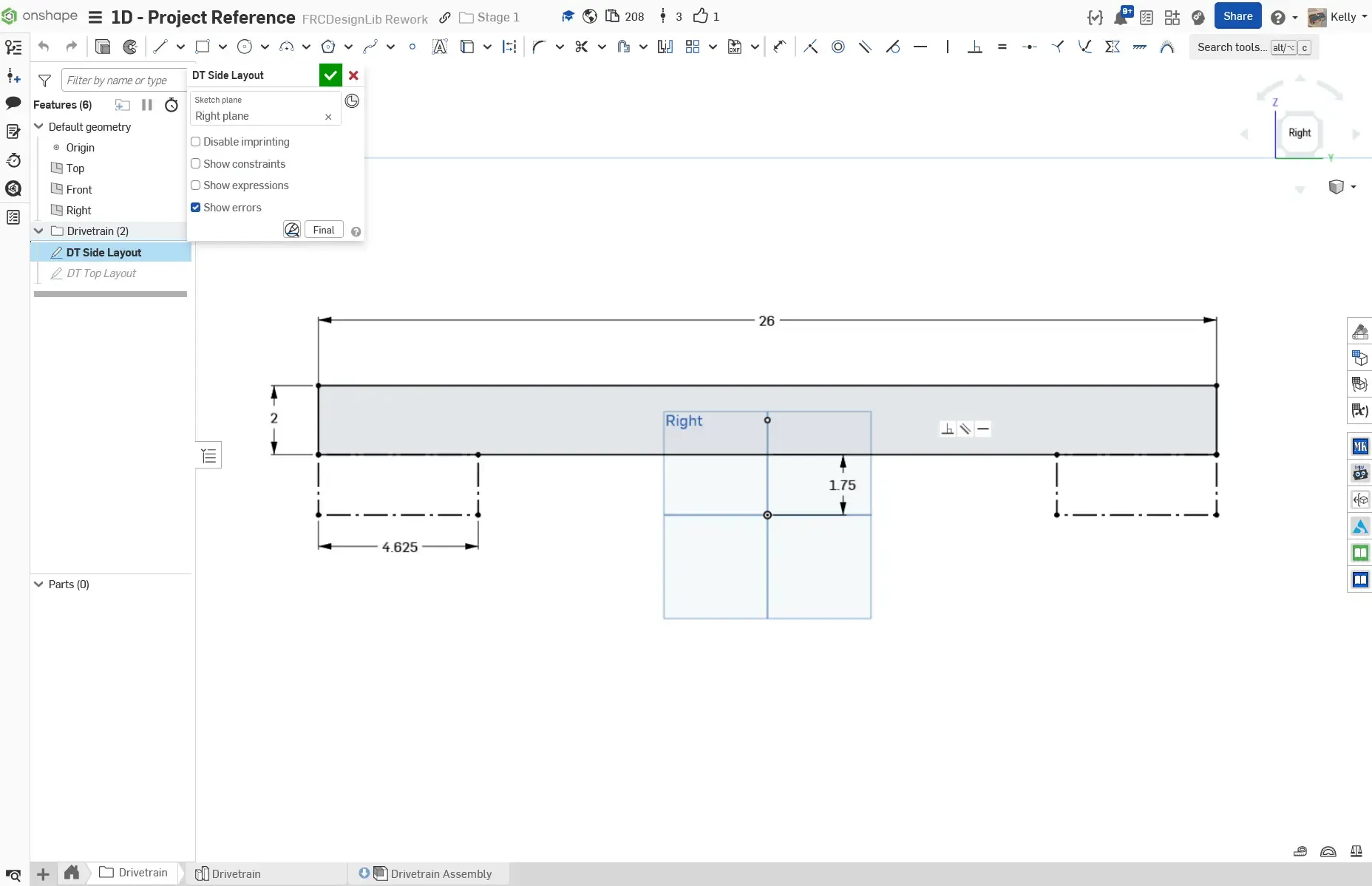This screenshot has height=886, width=1372.
Task: Apply the Perpendicular constraint tool
Action: tap(974, 47)
